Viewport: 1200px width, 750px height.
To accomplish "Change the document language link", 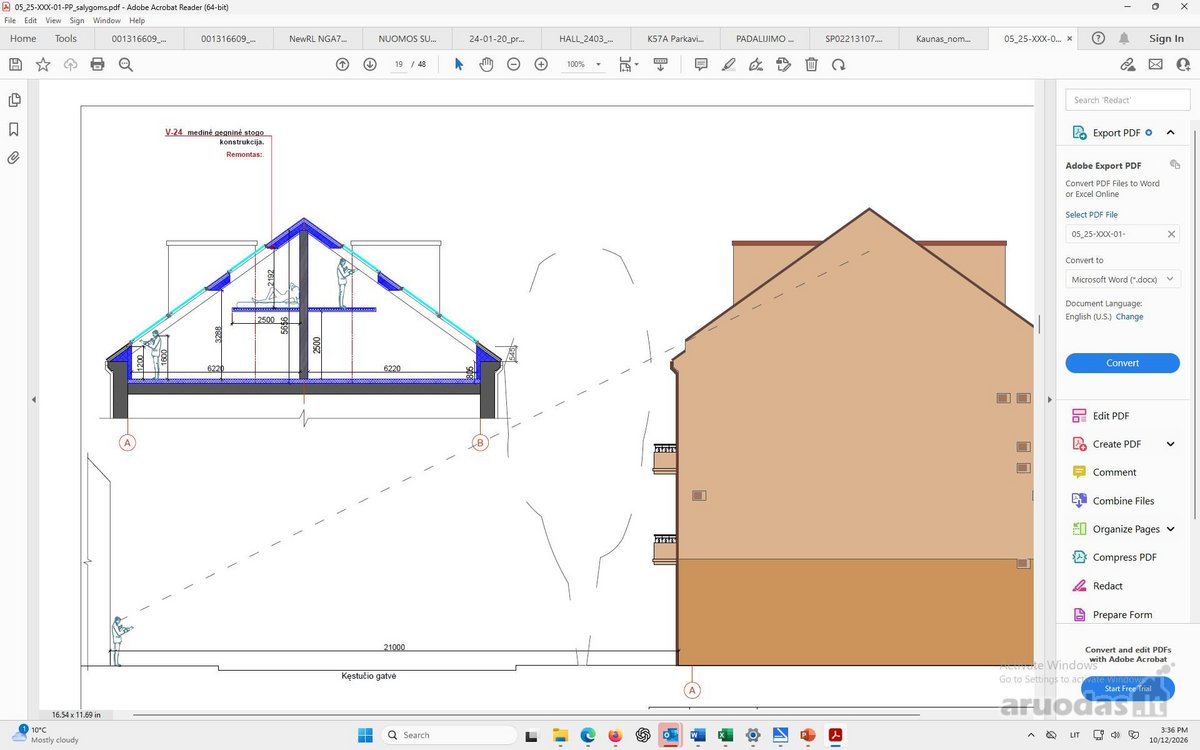I will click(1129, 317).
